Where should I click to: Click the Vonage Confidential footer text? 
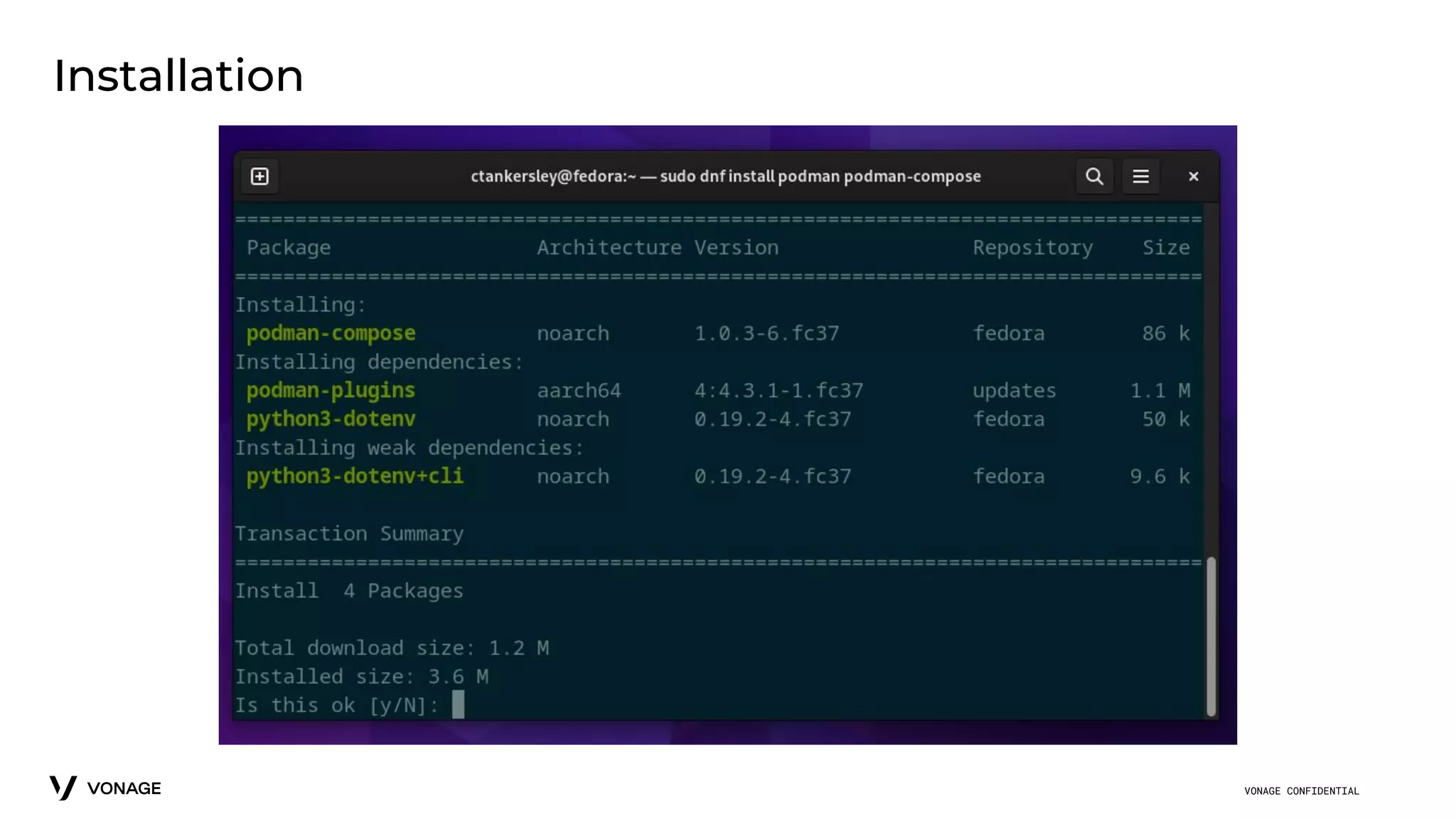(x=1301, y=791)
